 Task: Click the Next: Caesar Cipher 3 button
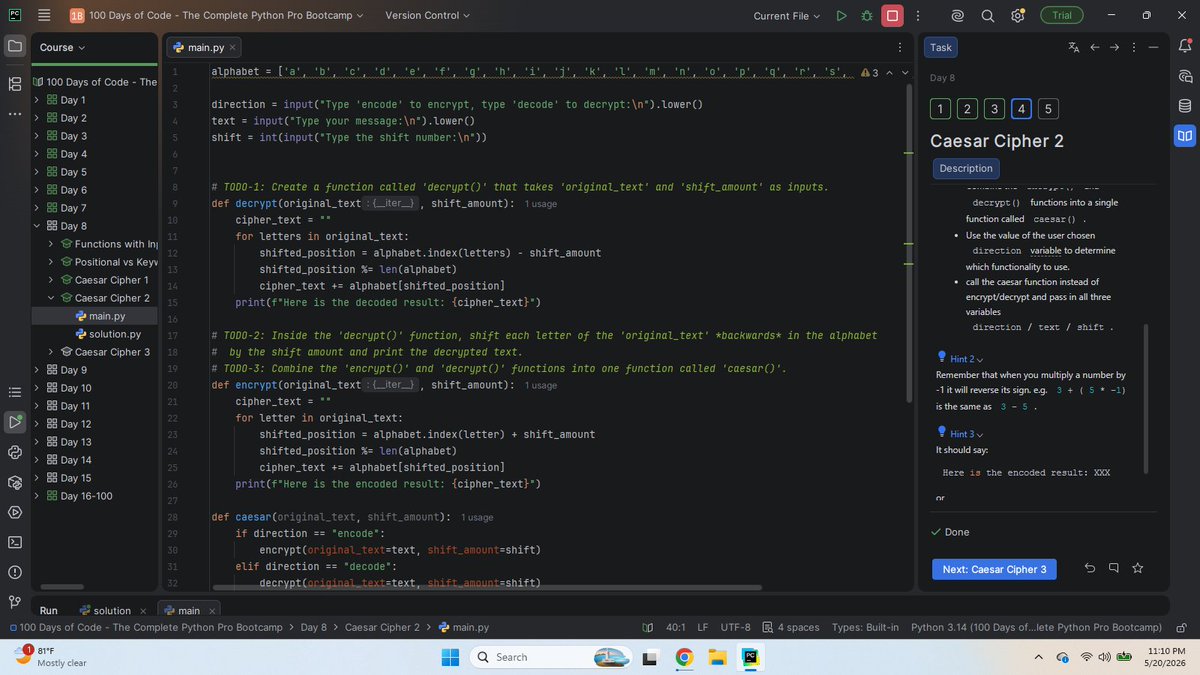pyautogui.click(x=994, y=569)
